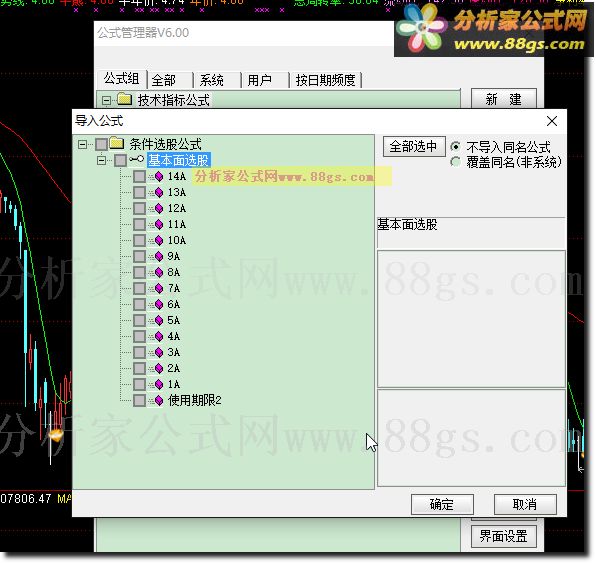Image resolution: width=596 pixels, height=563 pixels.
Task: Select the 1A formula label
Action: tap(174, 384)
